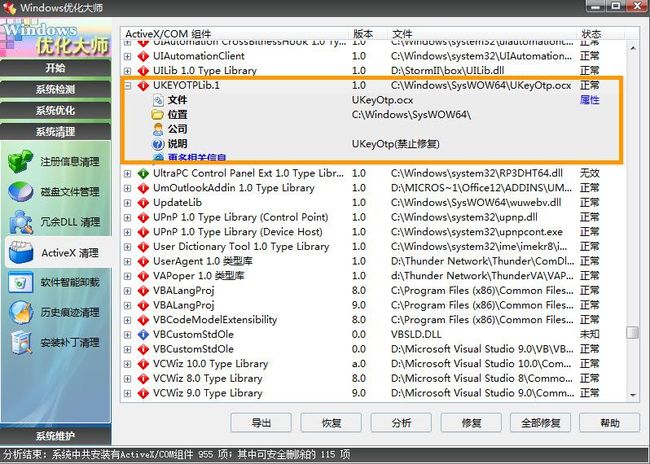
Task: Click red icon beside VCWiz 10.0 Type Library
Action: pyautogui.click(x=143, y=364)
